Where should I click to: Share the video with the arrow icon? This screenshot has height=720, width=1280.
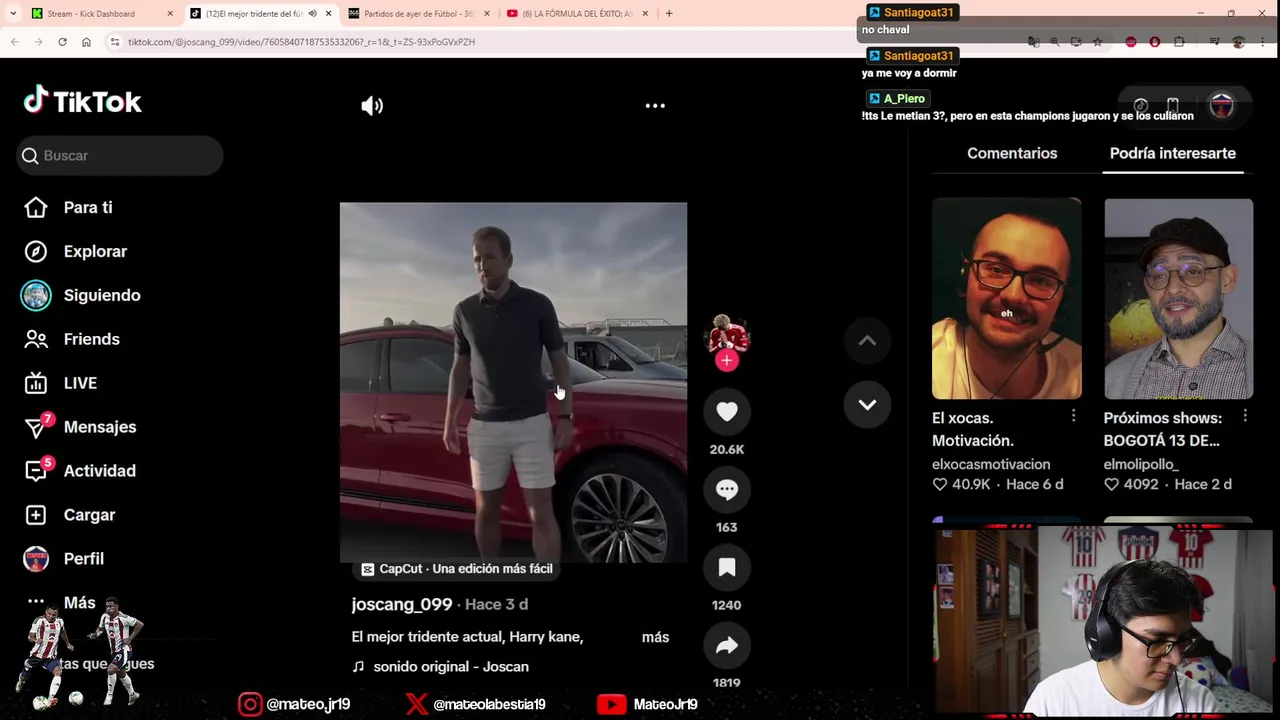(727, 645)
